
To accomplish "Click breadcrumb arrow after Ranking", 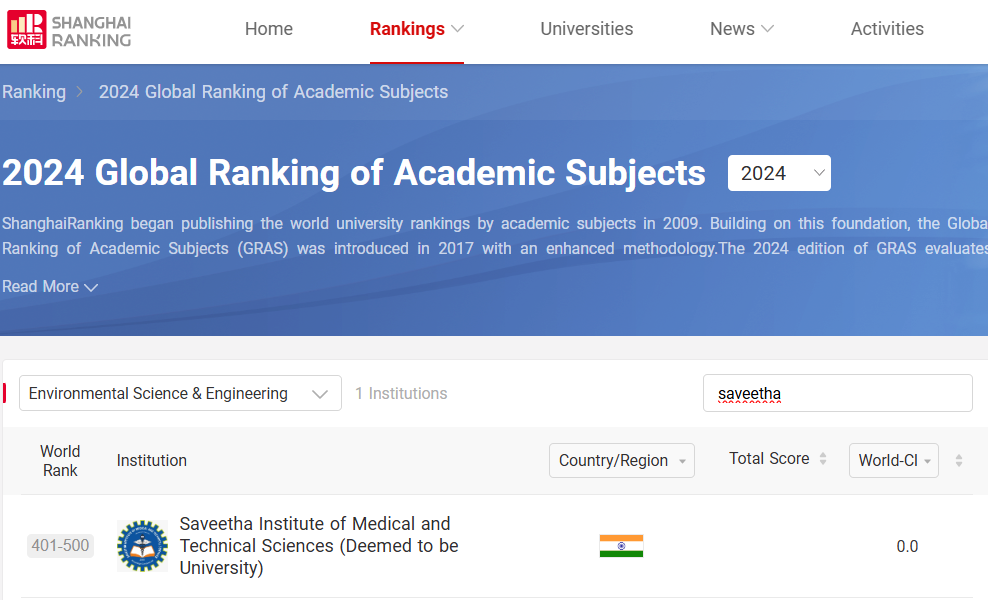I will tap(80, 92).
